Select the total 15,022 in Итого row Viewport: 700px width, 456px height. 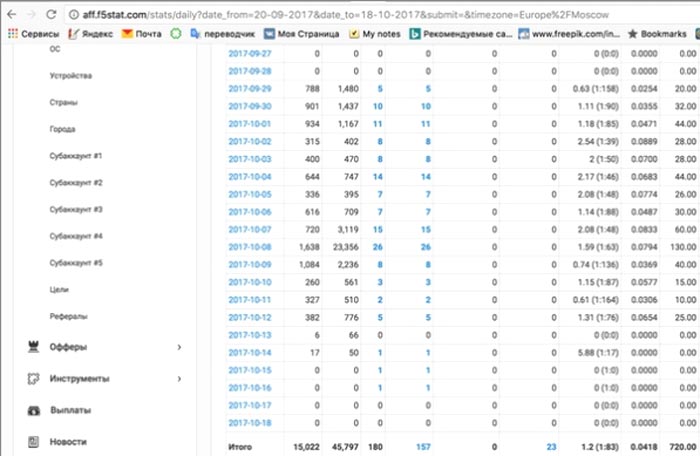point(306,447)
